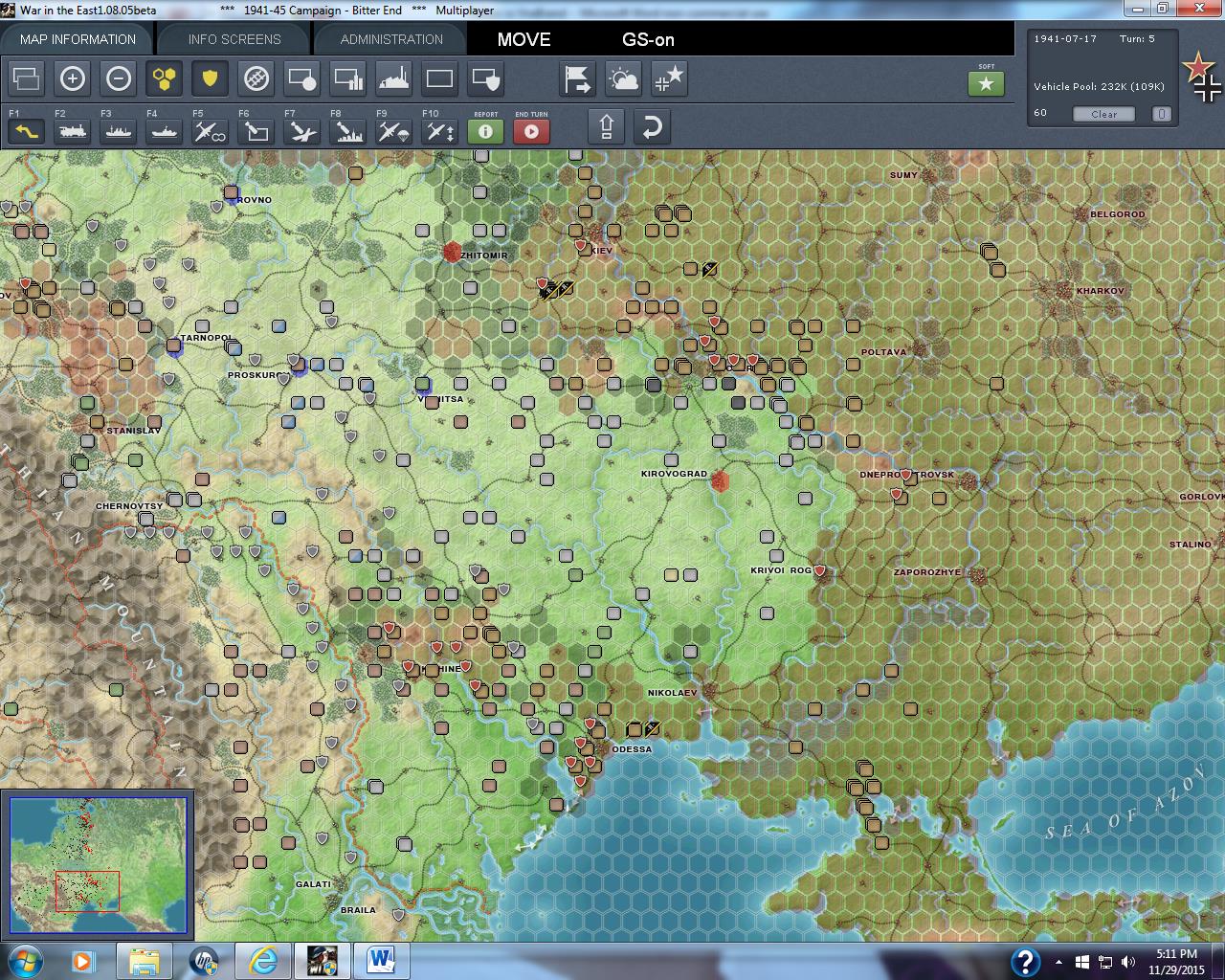Click the flag with arrow icon

578,78
